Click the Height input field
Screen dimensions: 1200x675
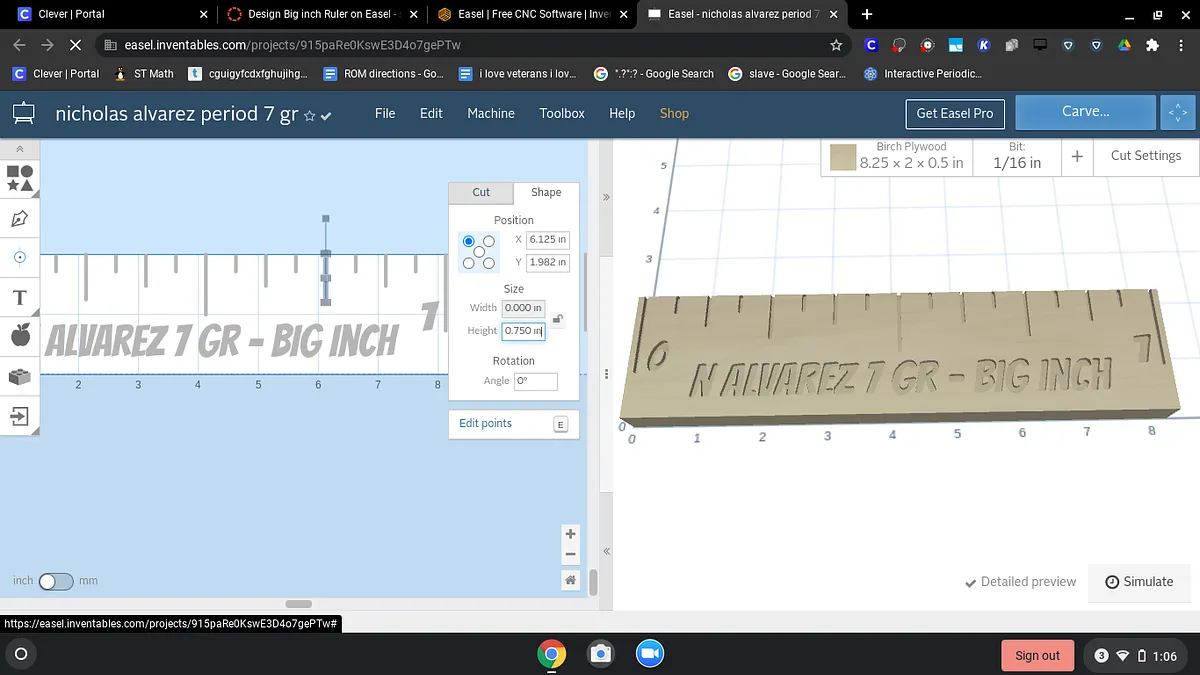[522, 330]
